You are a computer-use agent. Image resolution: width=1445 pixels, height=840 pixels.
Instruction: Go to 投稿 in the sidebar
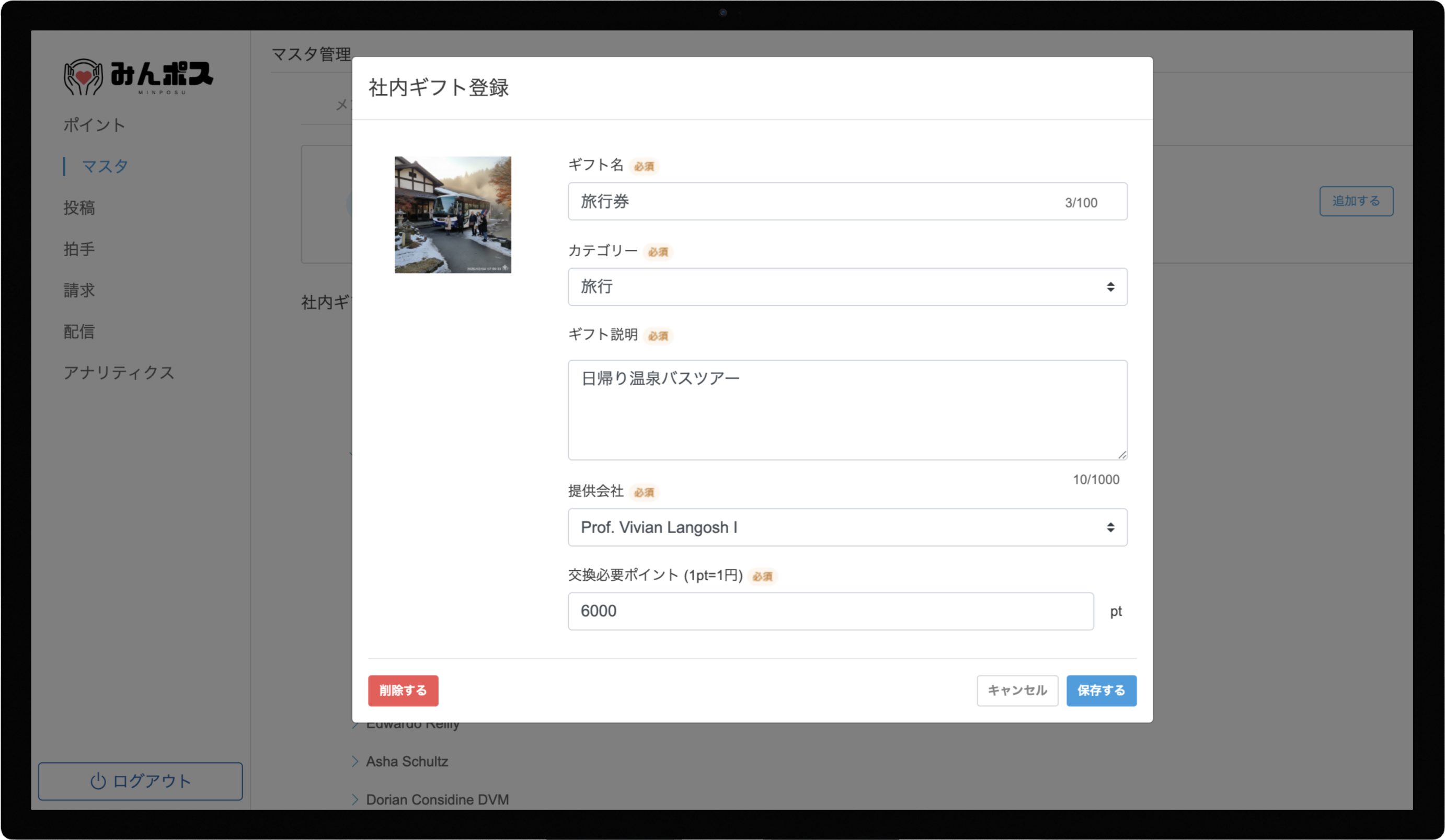click(79, 208)
